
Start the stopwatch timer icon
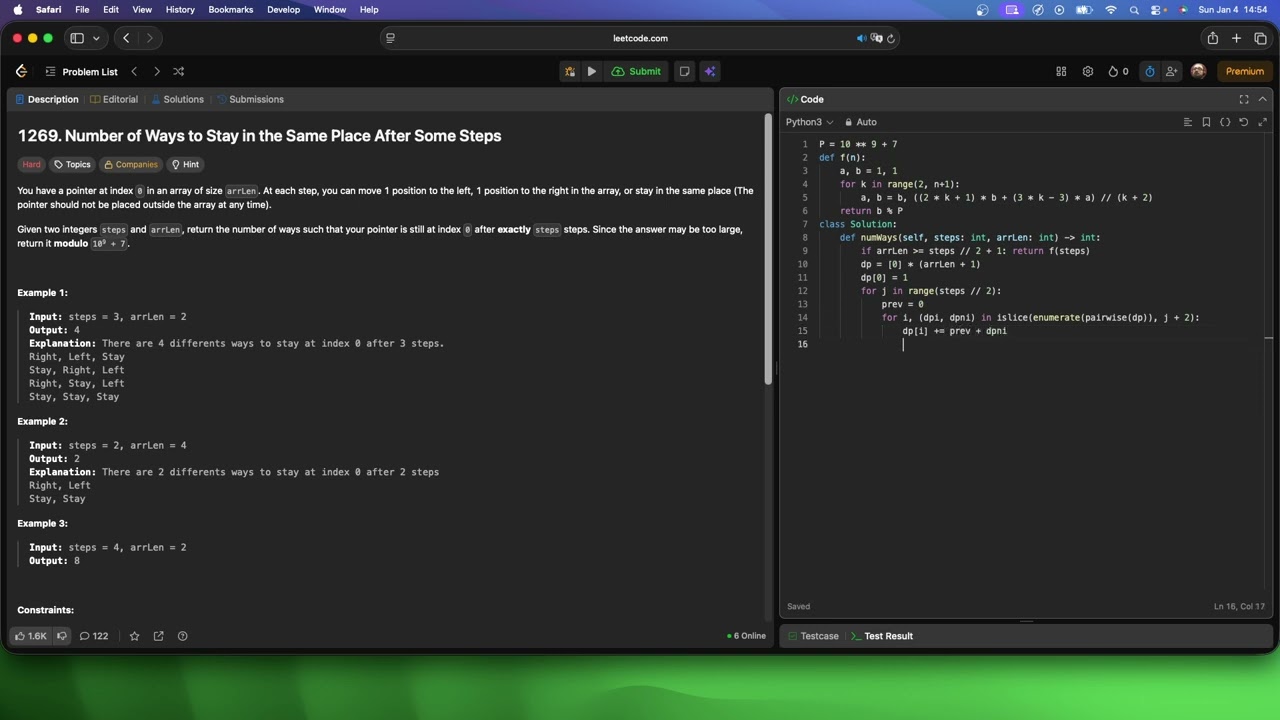coord(1150,71)
